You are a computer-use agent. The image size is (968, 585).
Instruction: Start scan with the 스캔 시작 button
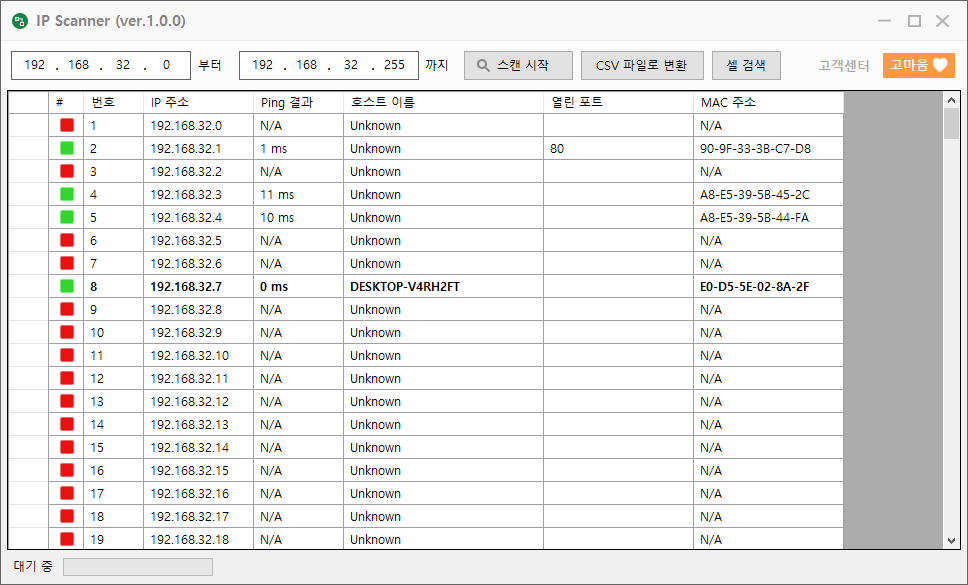tap(519, 65)
